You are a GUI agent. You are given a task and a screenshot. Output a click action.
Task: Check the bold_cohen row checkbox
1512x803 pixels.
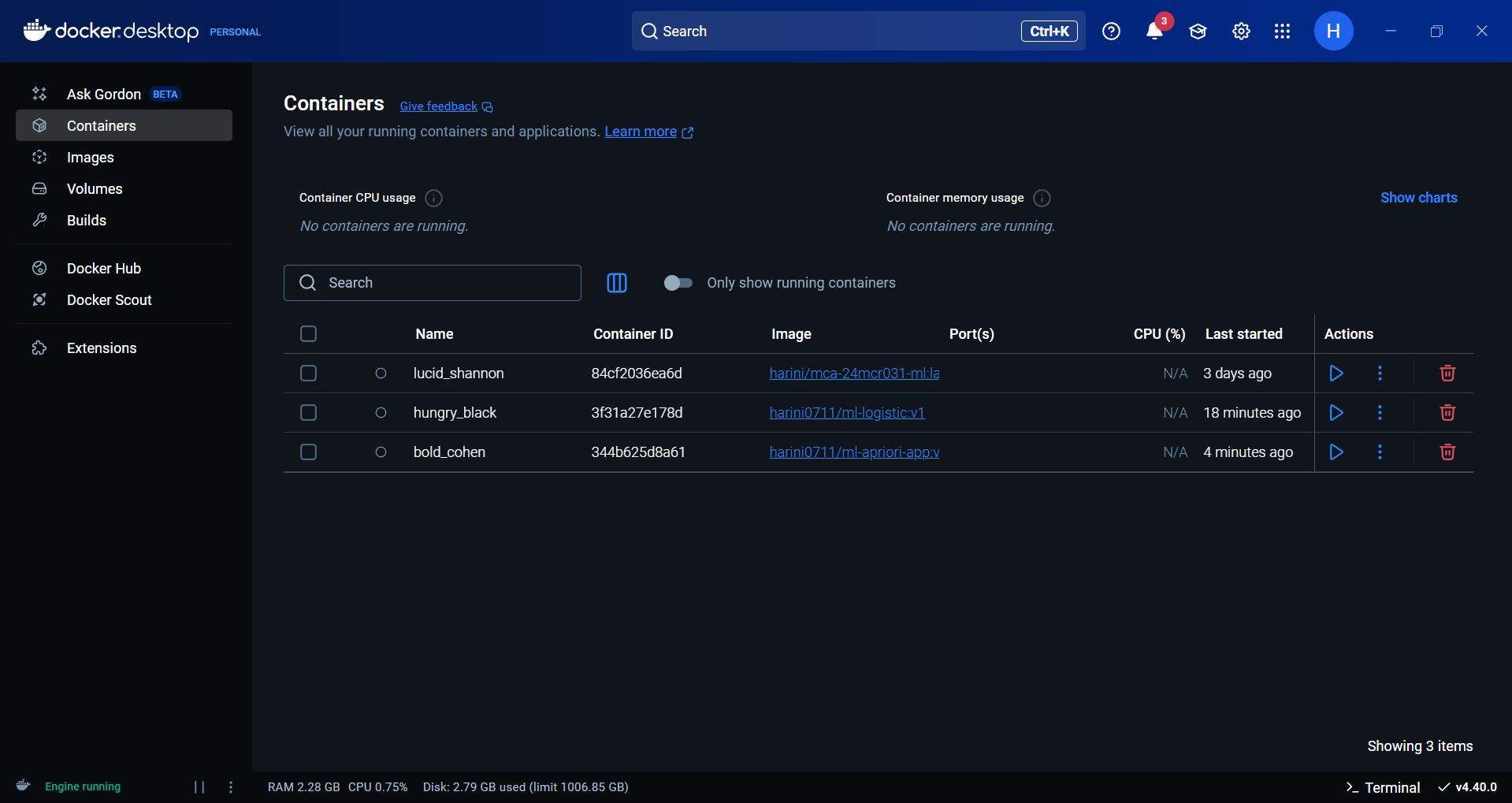309,452
